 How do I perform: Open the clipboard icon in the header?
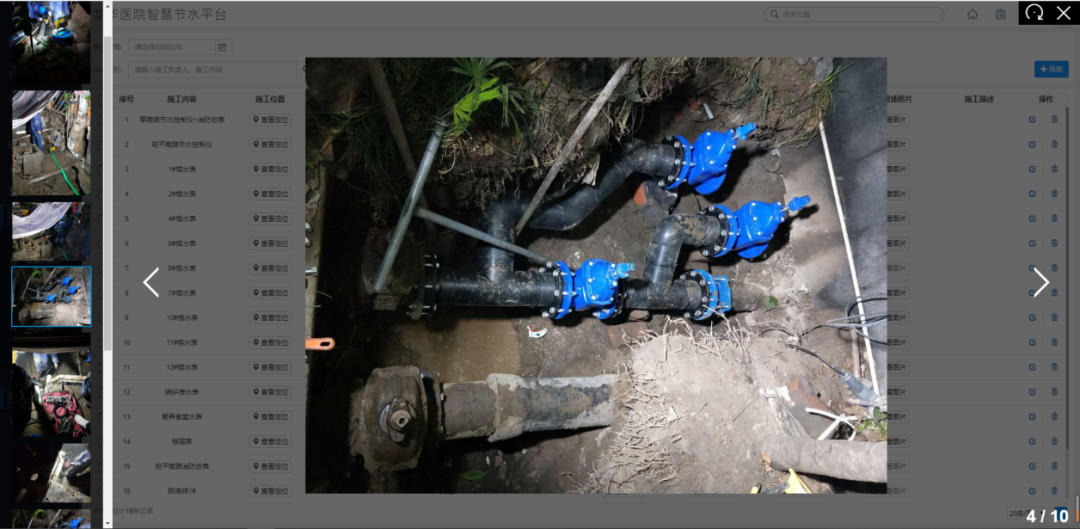click(1001, 14)
